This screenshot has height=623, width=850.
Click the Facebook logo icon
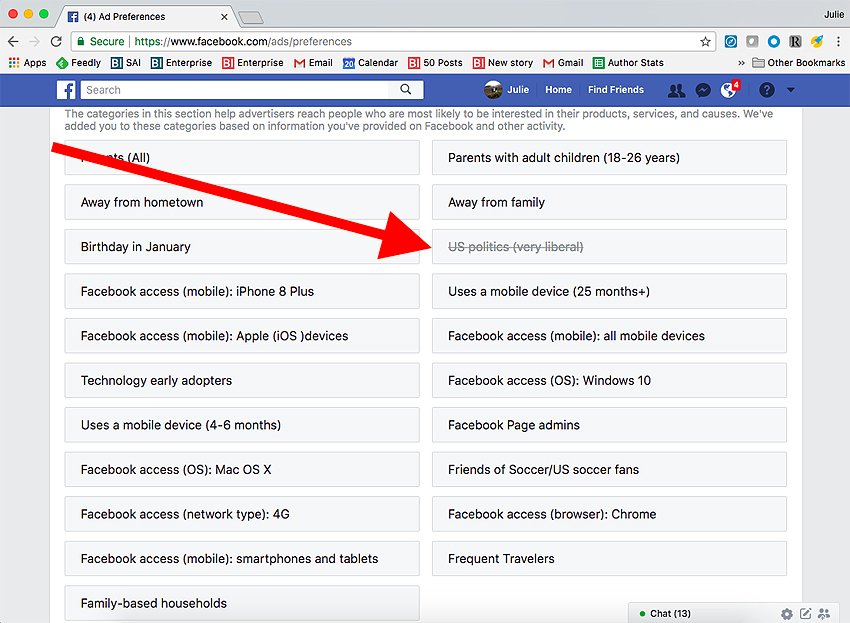click(x=66, y=90)
